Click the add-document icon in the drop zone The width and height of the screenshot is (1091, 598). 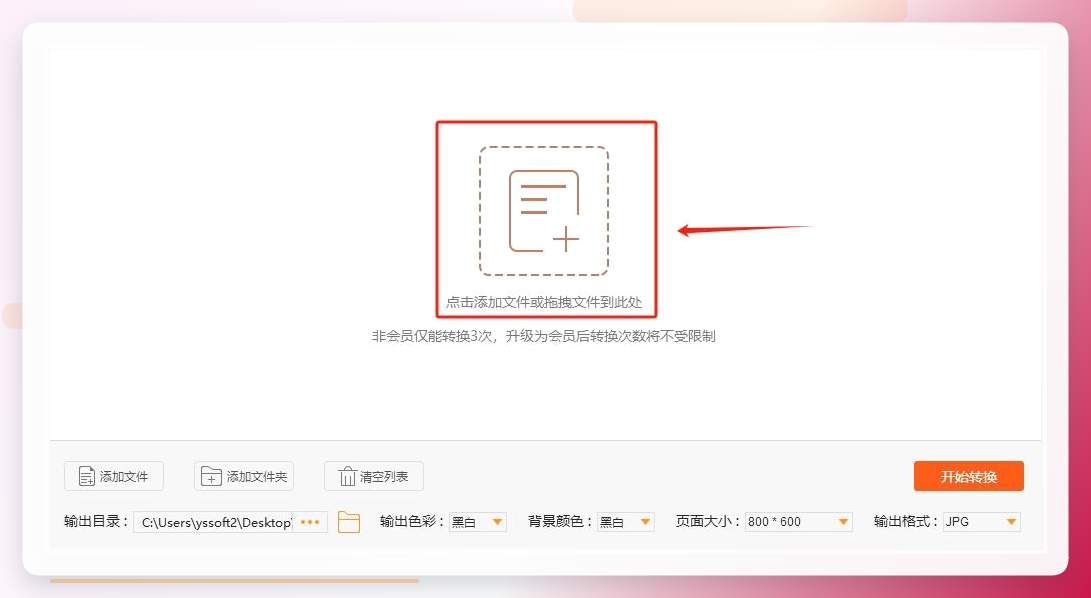(x=543, y=211)
